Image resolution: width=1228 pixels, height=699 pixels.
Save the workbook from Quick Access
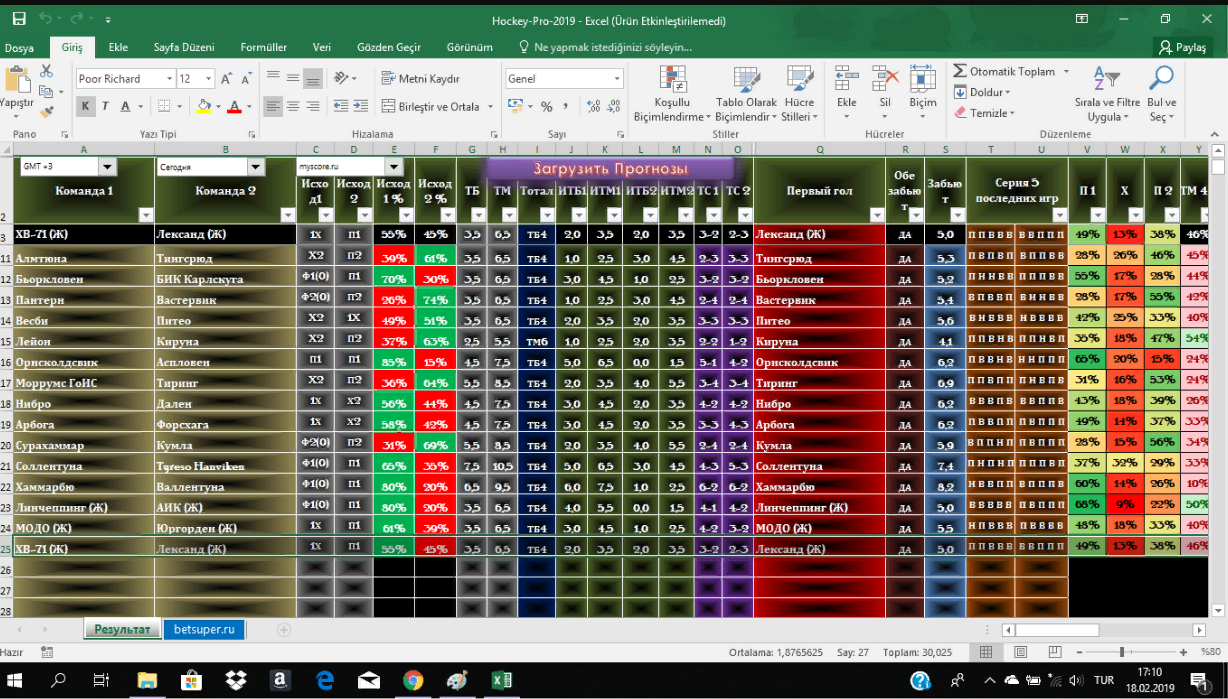[17, 20]
